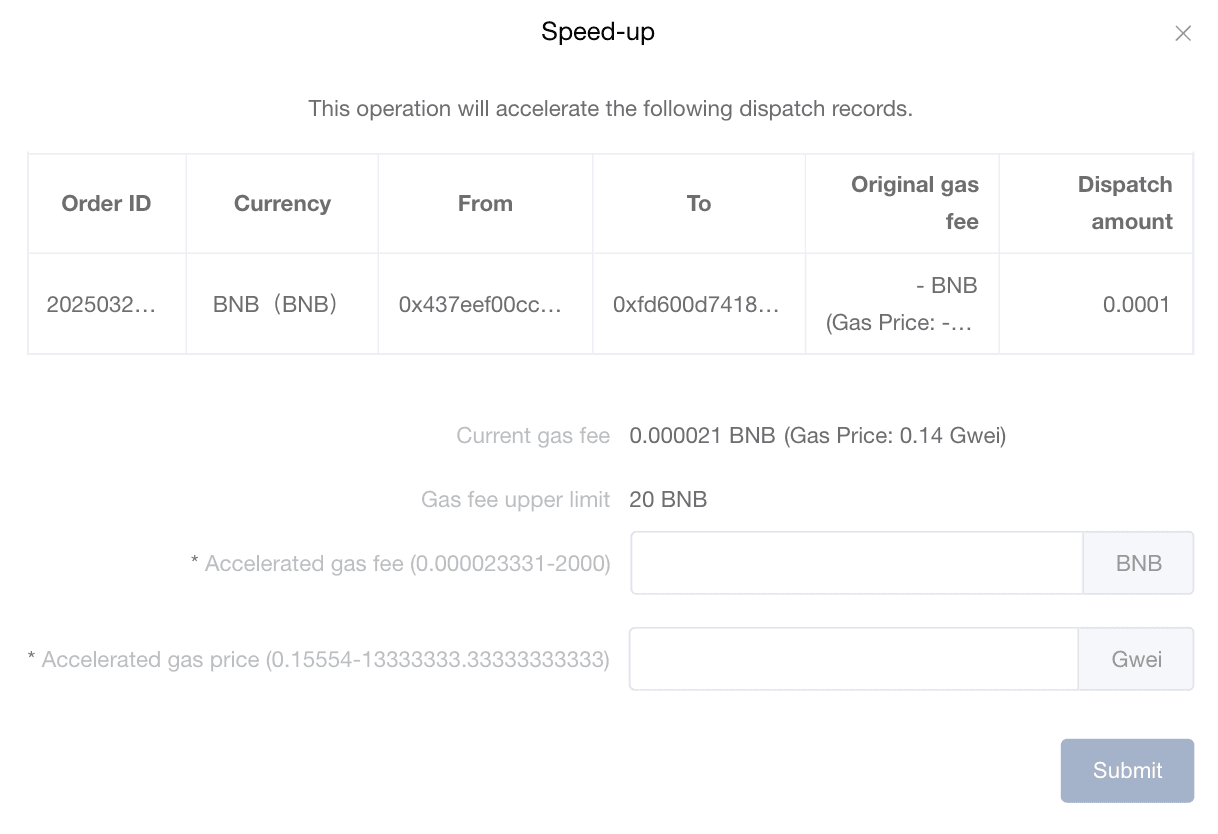This screenshot has width=1218, height=834.
Task: Click the To column header
Action: point(699,204)
